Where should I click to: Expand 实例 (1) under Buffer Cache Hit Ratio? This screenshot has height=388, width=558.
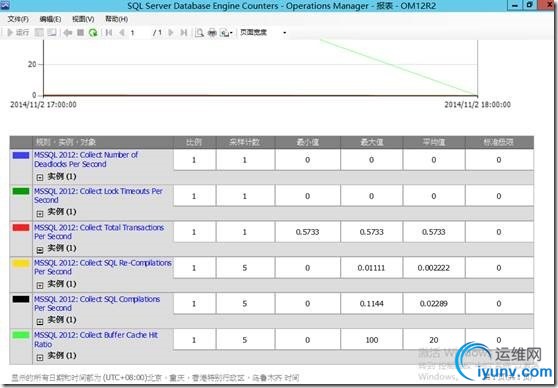tap(40, 357)
